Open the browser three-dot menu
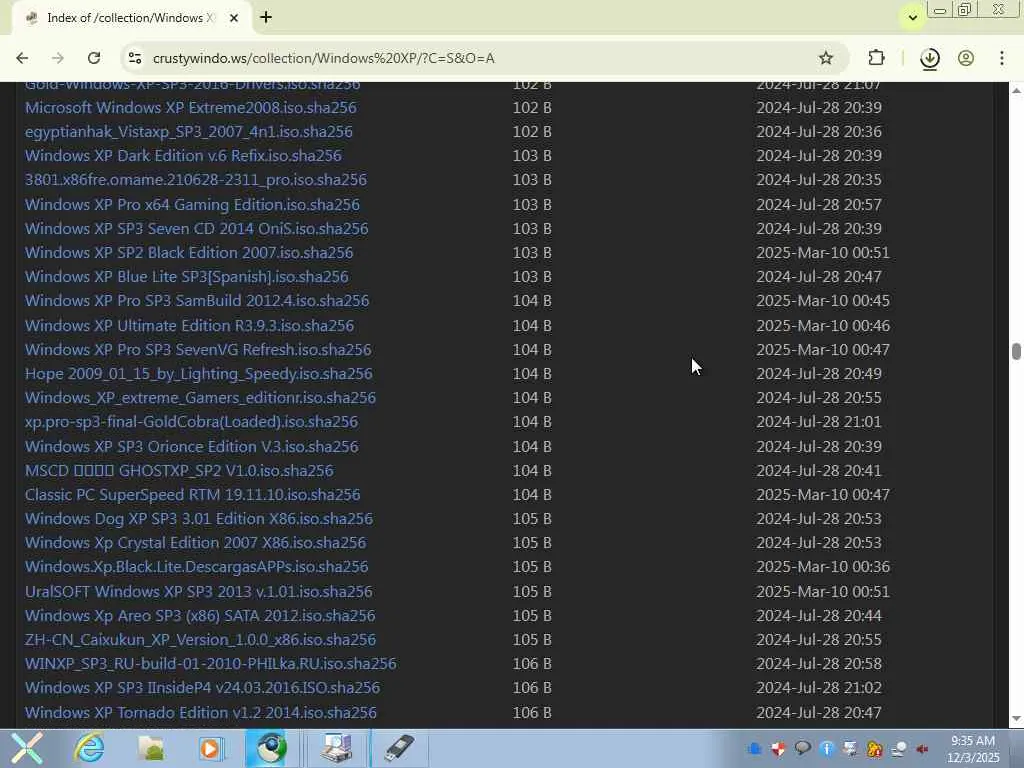 coord(1001,58)
